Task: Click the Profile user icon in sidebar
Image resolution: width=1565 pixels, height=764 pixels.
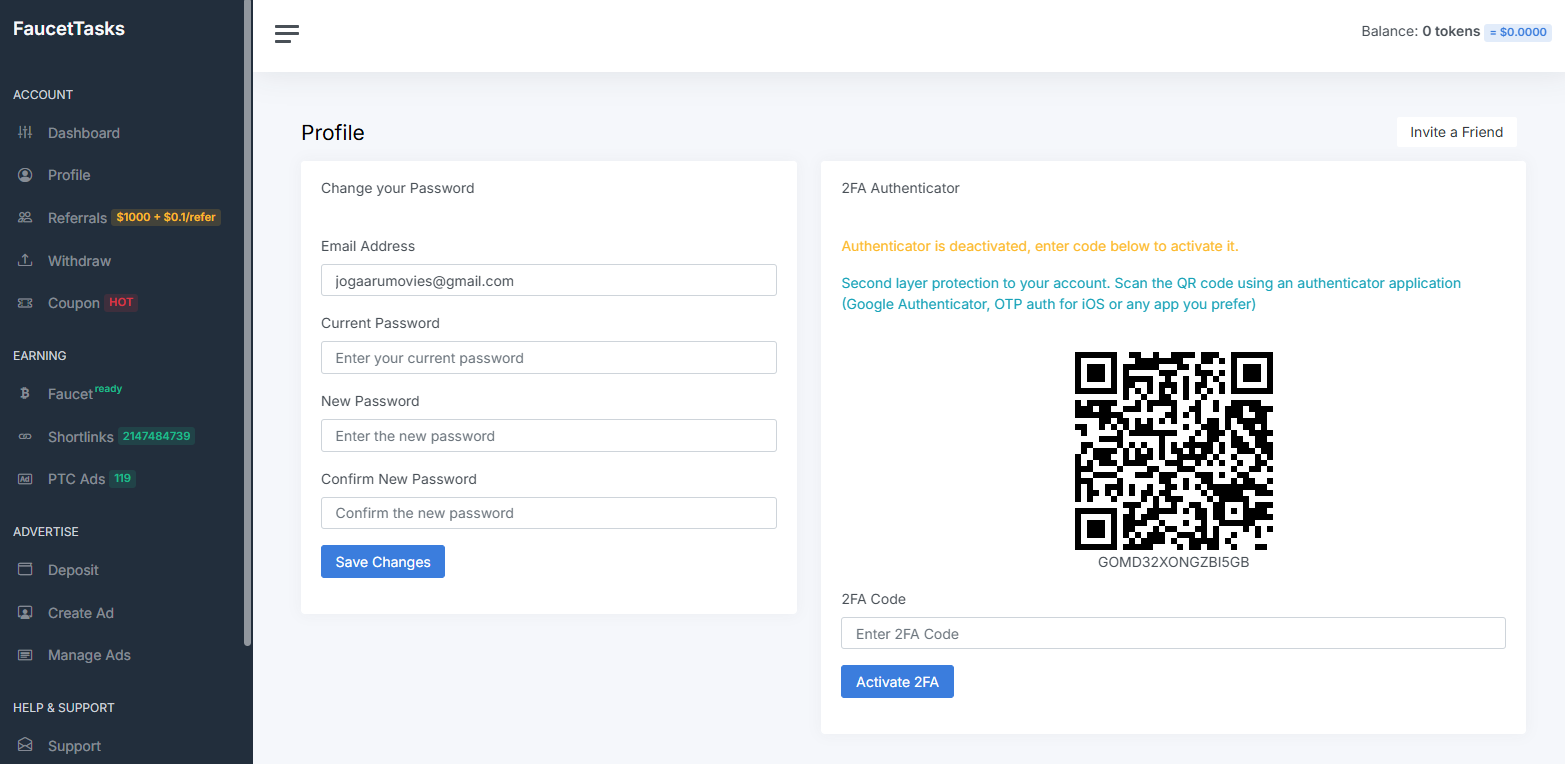Action: pyautogui.click(x=26, y=175)
